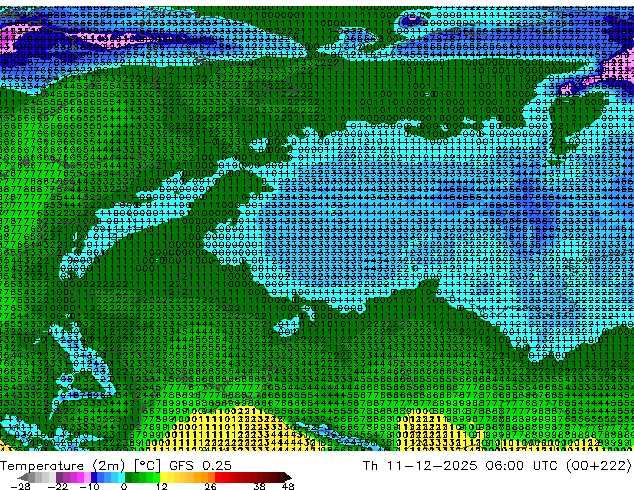634x490 pixels.
Task: Click the grey arrow tip starting the scale at -28
Action: click(x=23, y=477)
